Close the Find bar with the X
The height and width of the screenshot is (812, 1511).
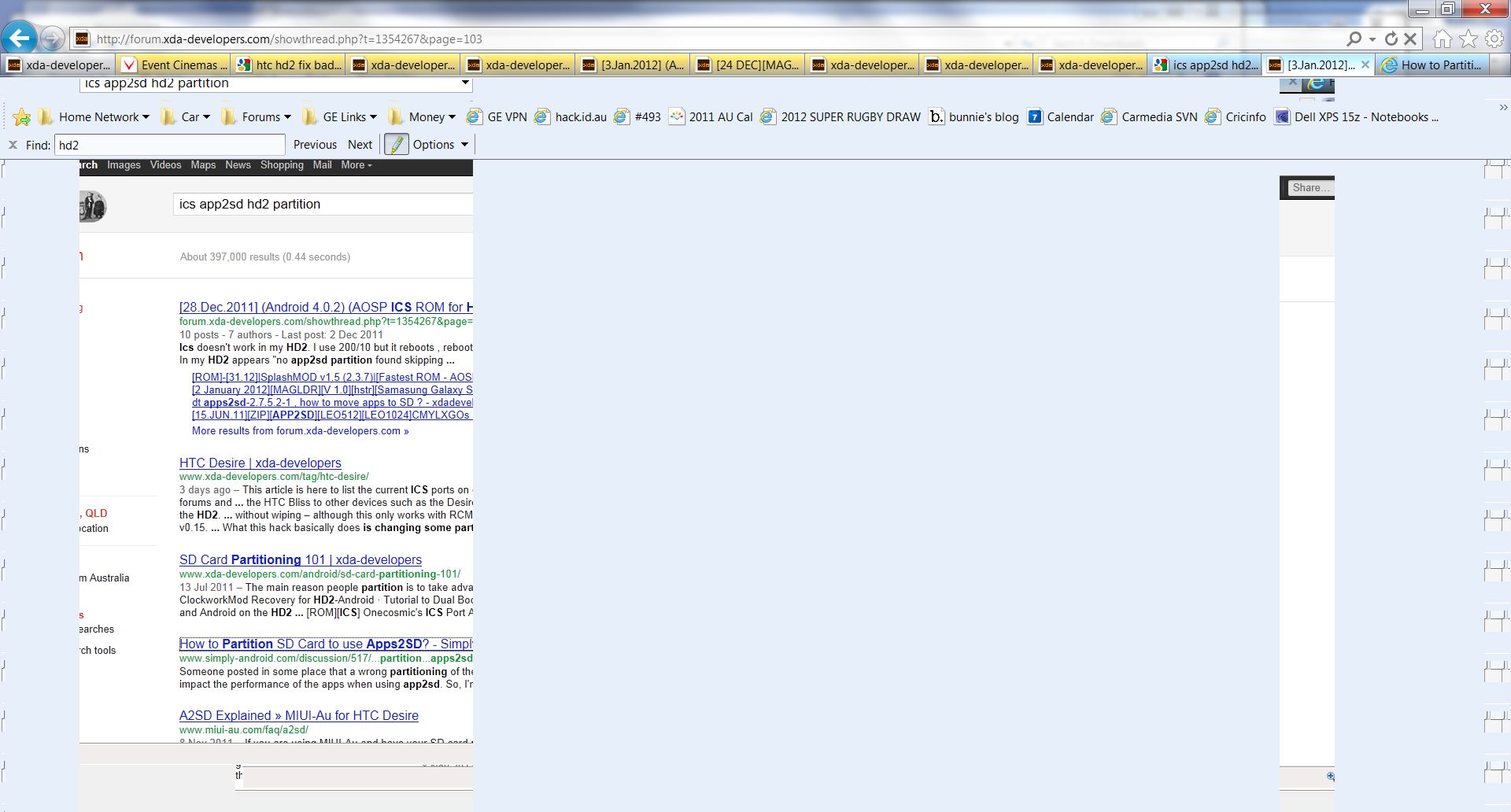[13, 145]
